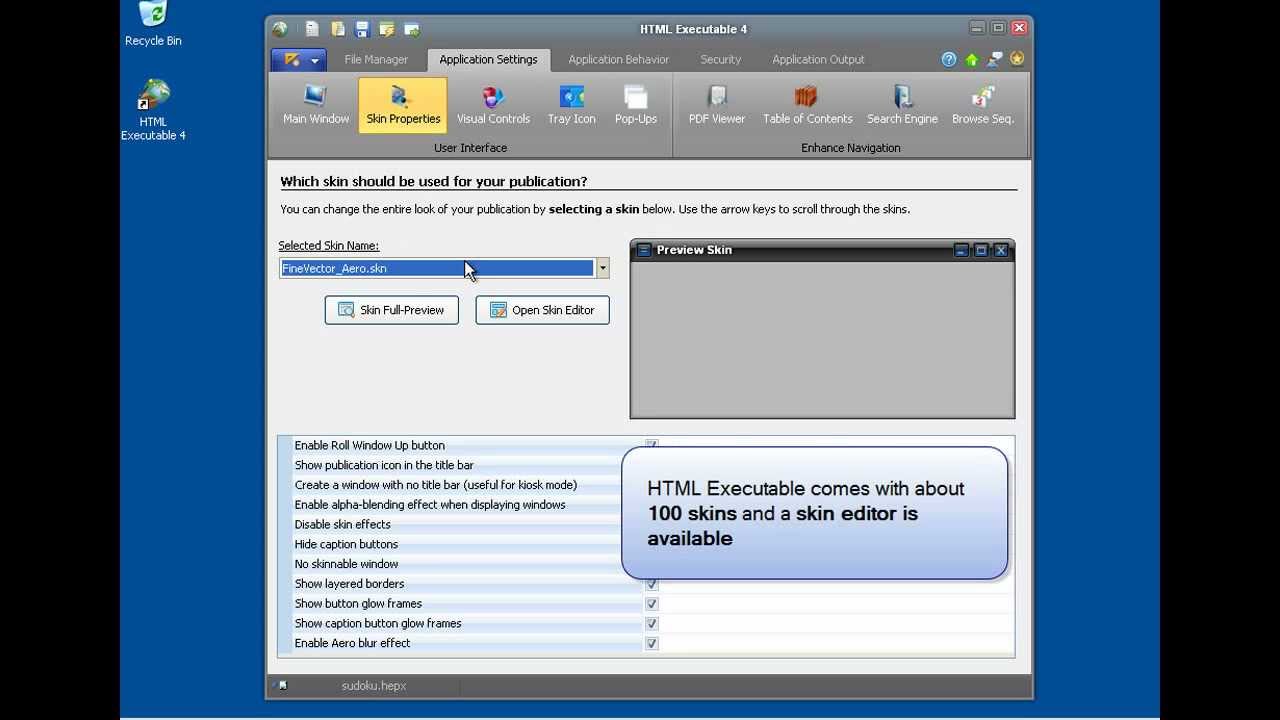This screenshot has width=1280, height=720.
Task: Click the globe application icon in title bar
Action: (280, 29)
